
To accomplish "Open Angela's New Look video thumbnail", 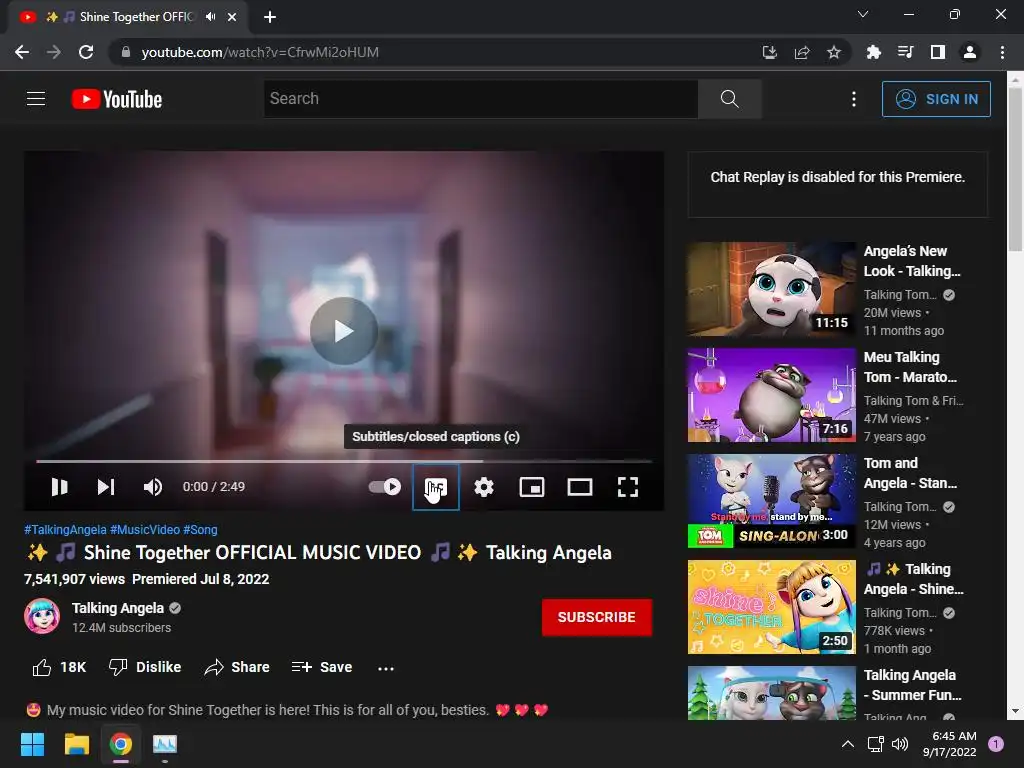I will click(771, 289).
